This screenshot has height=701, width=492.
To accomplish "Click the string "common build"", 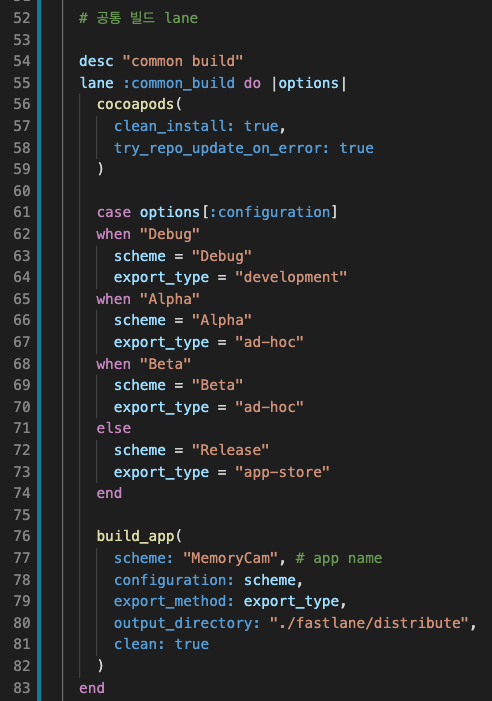I will (x=182, y=61).
